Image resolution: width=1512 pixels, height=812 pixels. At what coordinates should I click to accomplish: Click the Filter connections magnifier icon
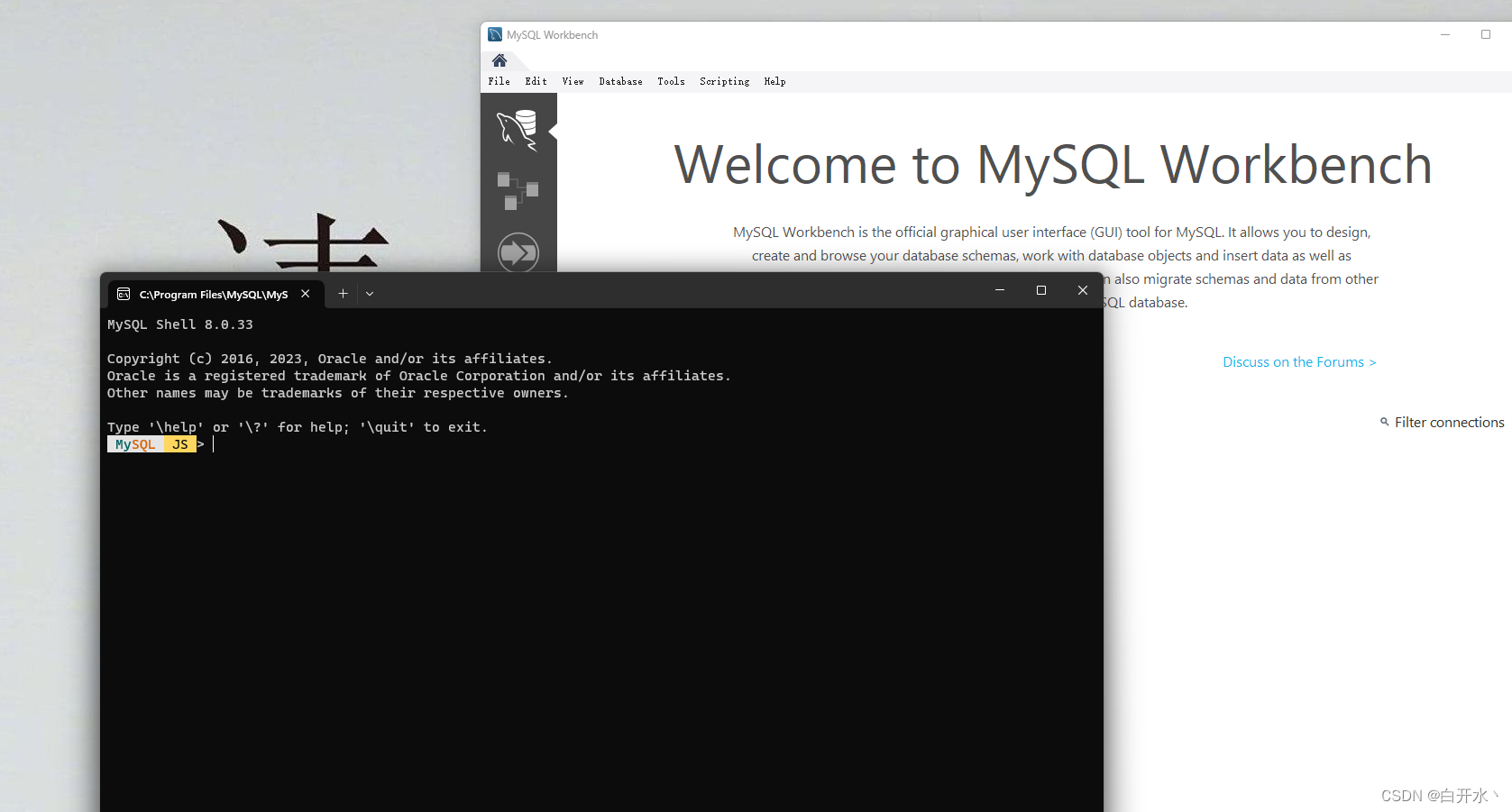(1384, 422)
